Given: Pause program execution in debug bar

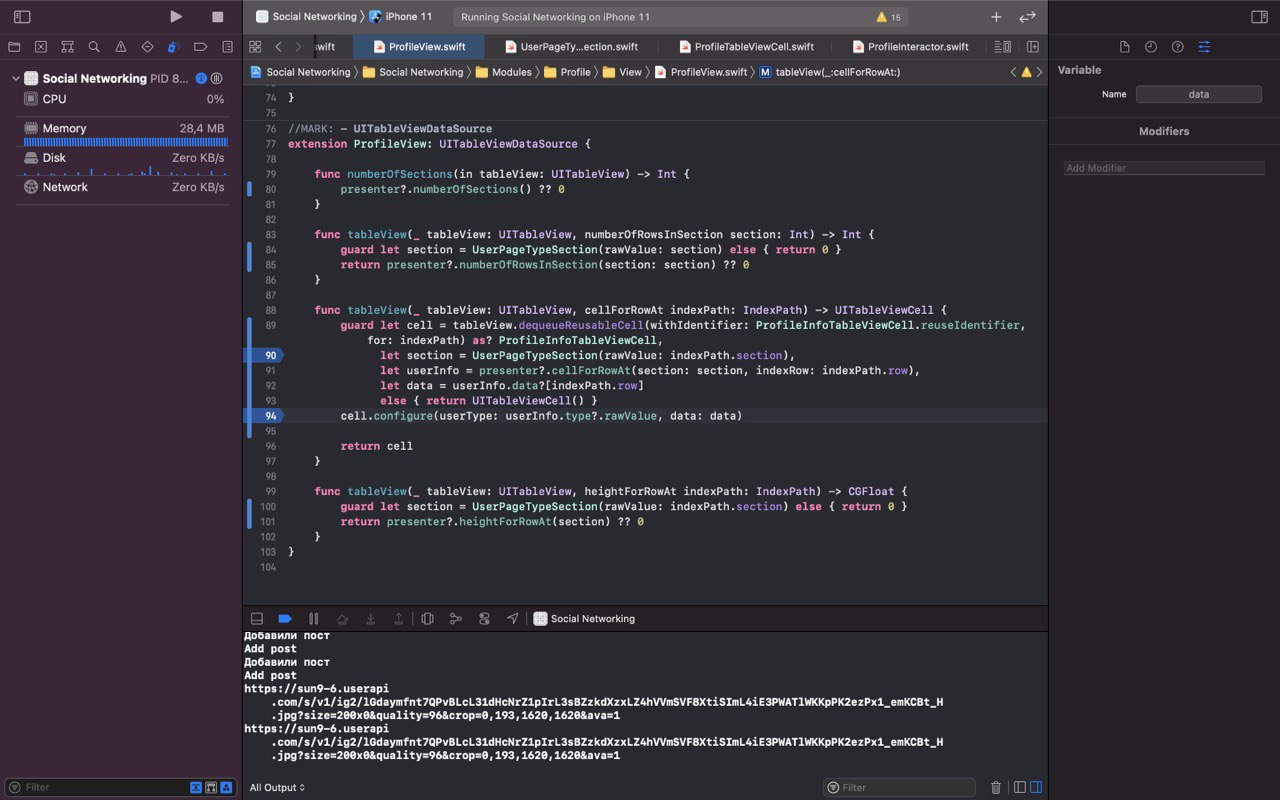Looking at the screenshot, I should click(x=313, y=619).
